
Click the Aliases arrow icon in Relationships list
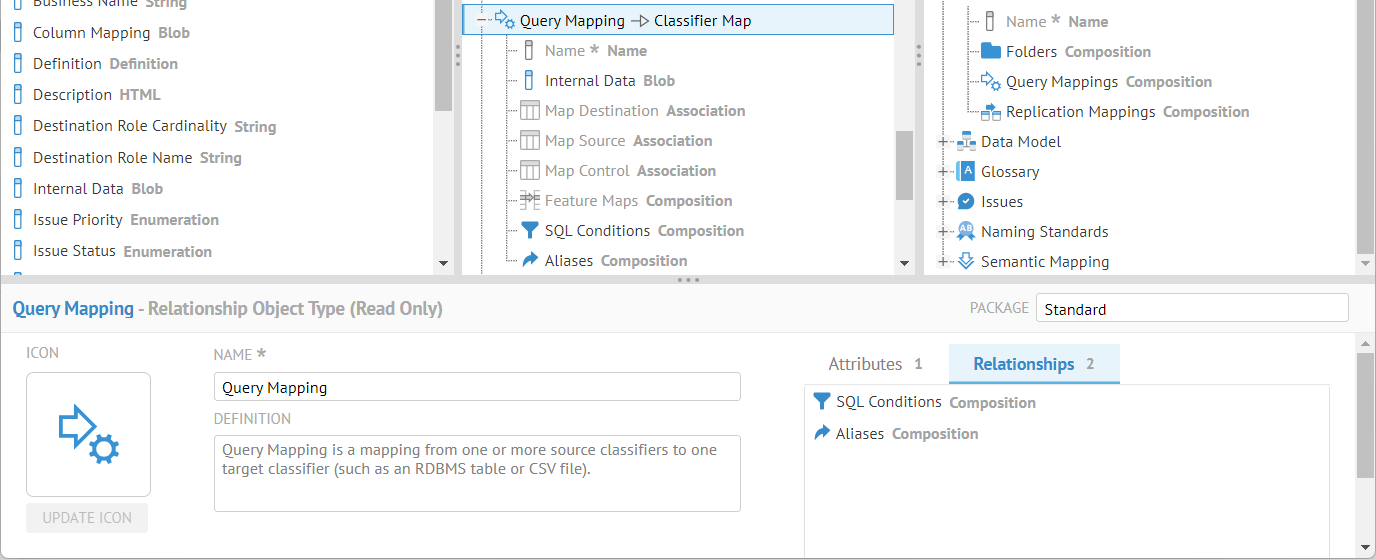(822, 433)
